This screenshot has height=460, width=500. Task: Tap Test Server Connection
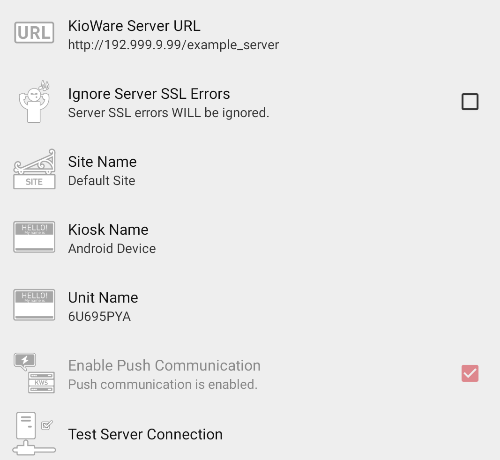(250, 434)
